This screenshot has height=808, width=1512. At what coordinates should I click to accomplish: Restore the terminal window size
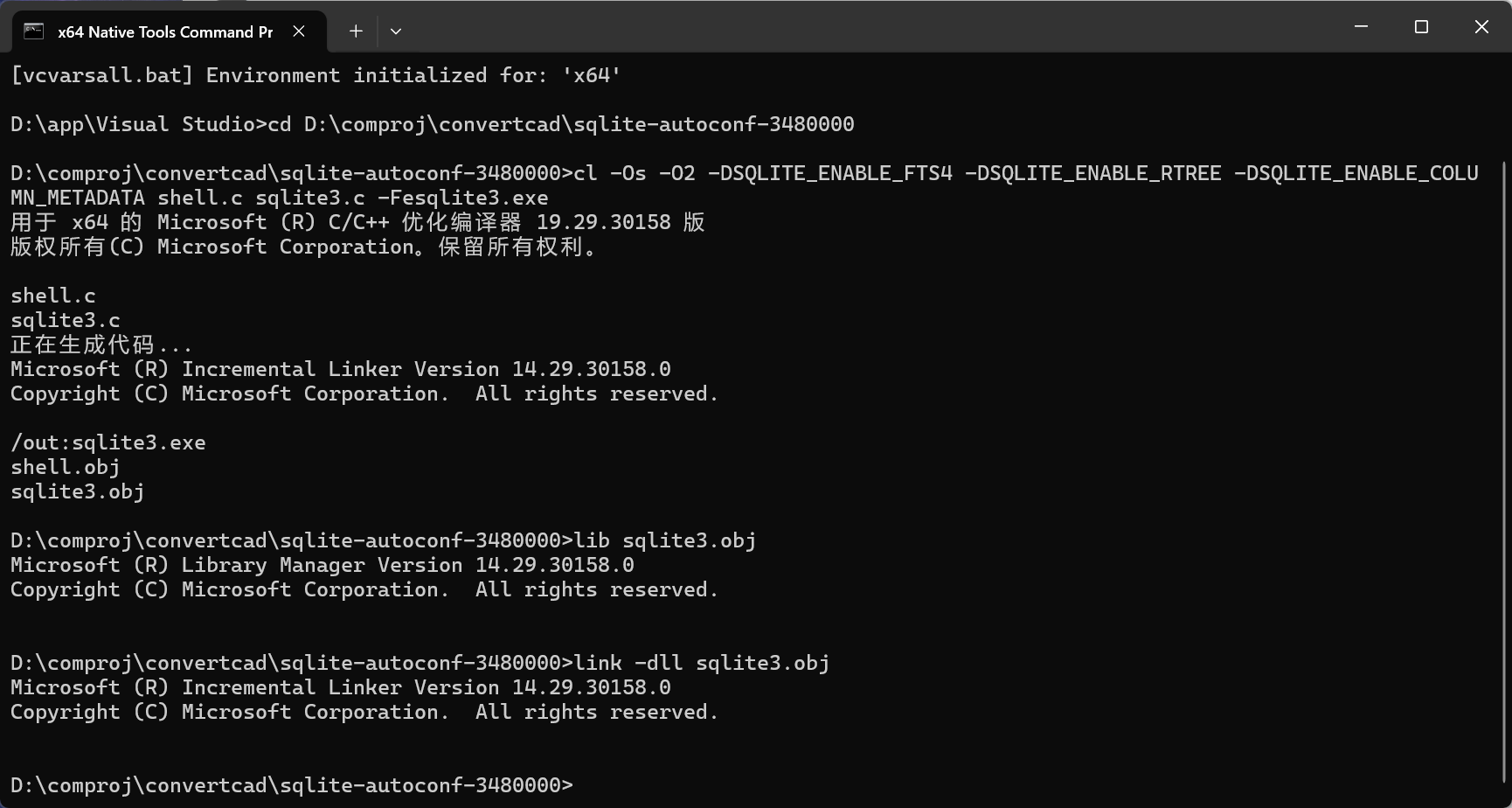1420,26
